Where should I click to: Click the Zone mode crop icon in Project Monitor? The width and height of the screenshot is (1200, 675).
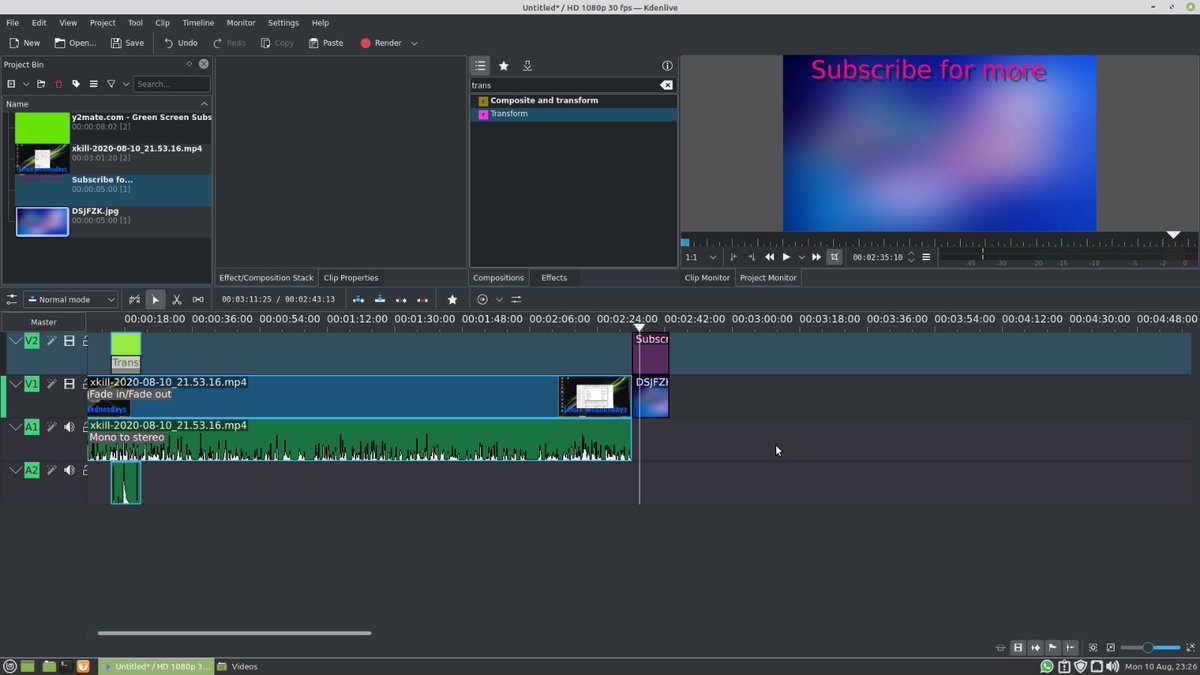tap(834, 257)
